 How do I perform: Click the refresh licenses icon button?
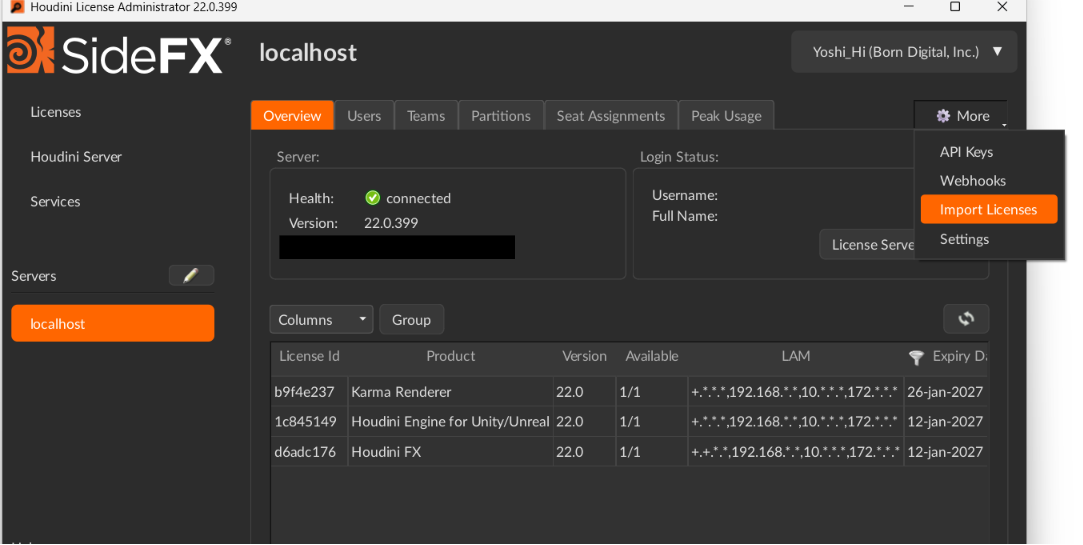coord(966,318)
